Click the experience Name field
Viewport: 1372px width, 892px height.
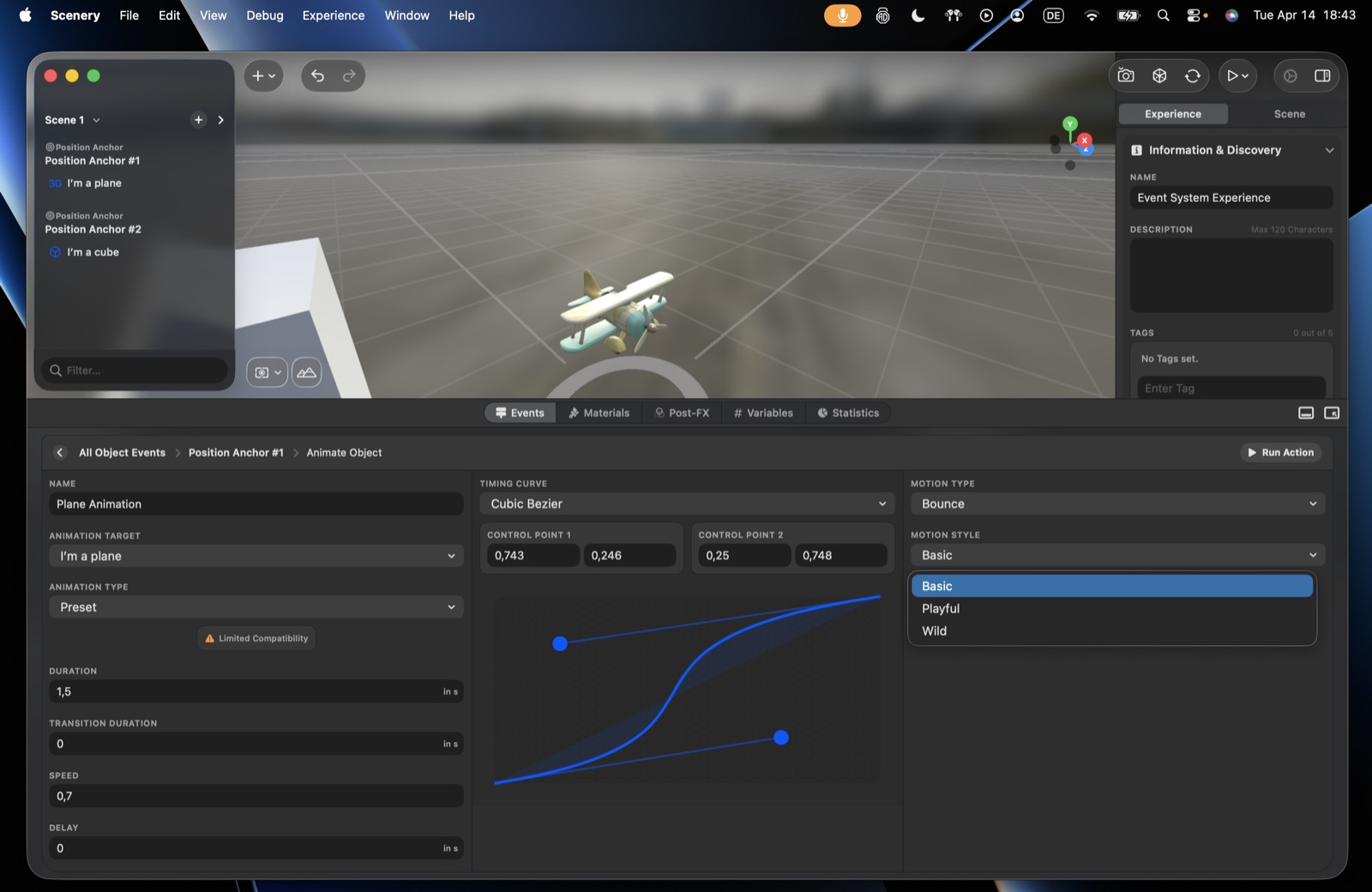1231,197
